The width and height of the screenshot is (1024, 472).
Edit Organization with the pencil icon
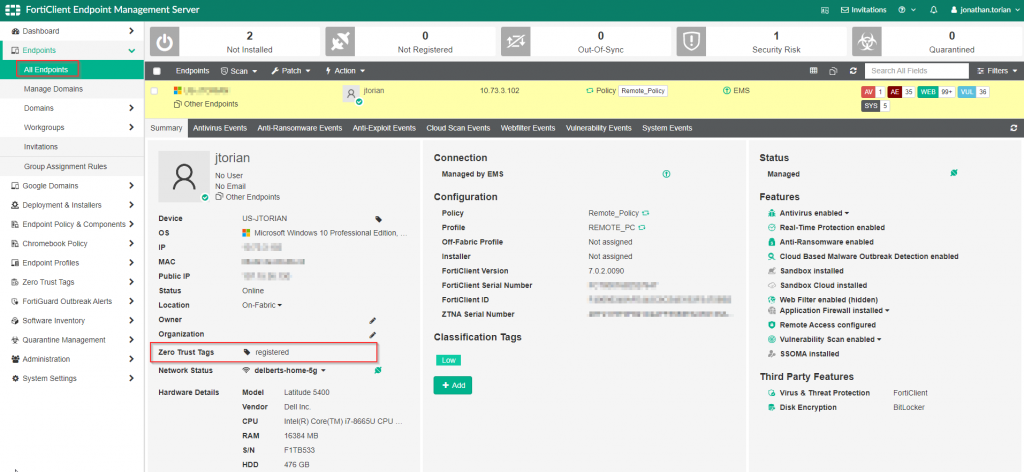click(x=372, y=334)
